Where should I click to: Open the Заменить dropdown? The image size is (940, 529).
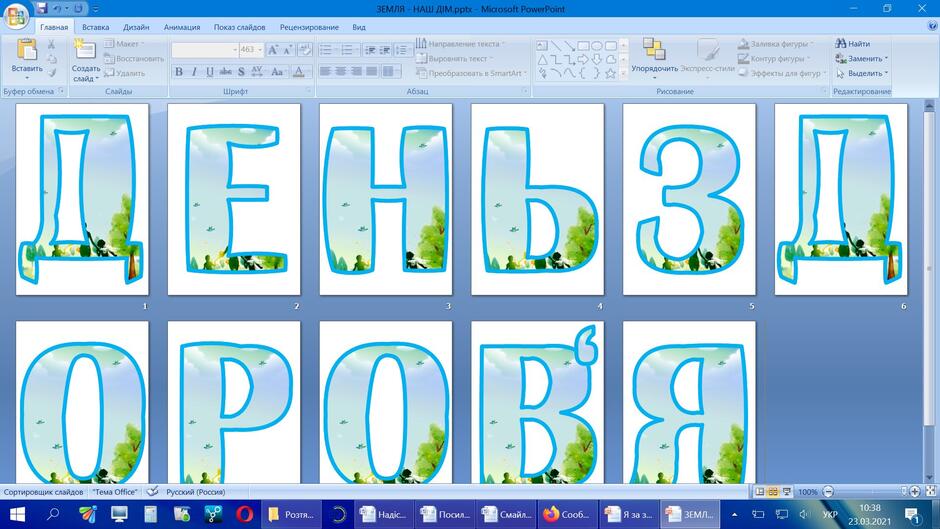tap(862, 59)
